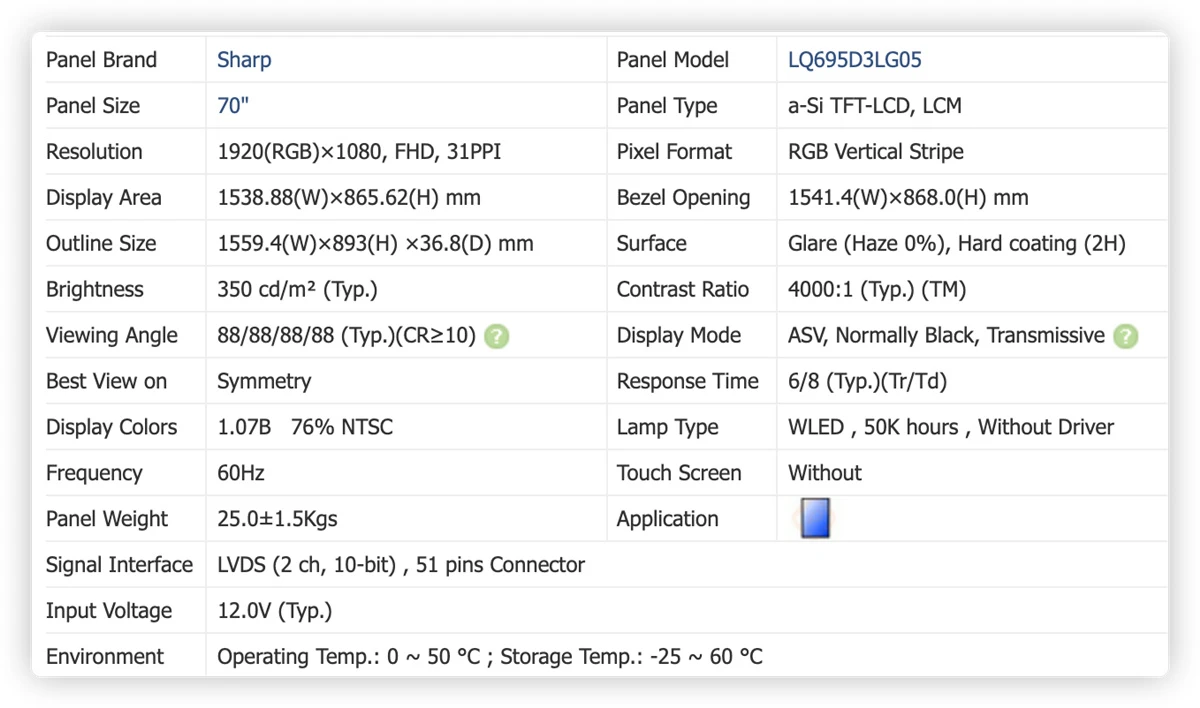Click the Display Mode help question-mark icon
The width and height of the screenshot is (1200, 708).
click(1126, 336)
